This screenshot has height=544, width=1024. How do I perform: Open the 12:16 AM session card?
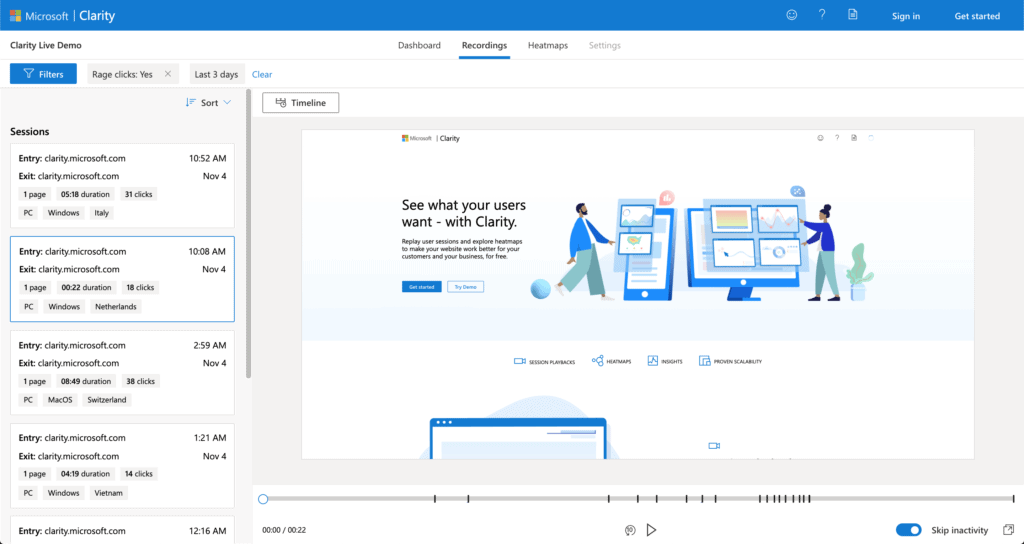(x=122, y=530)
